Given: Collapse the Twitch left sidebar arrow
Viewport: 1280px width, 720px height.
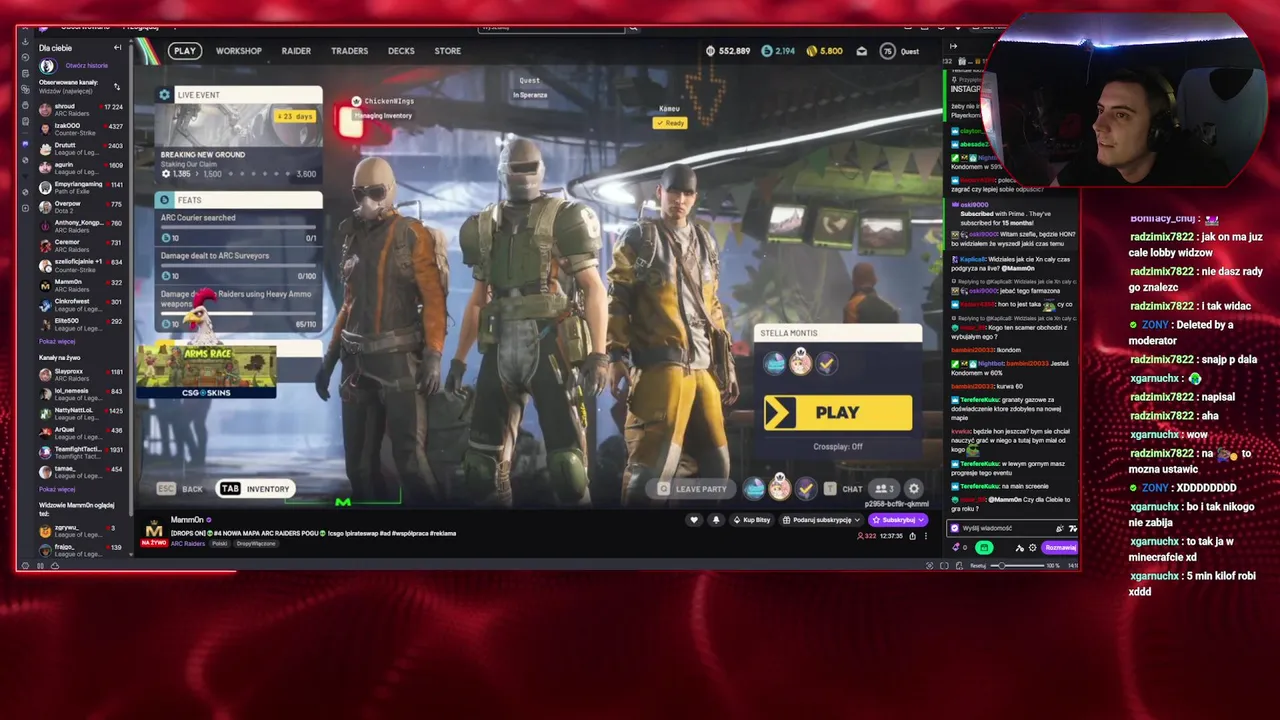Looking at the screenshot, I should tap(117, 48).
